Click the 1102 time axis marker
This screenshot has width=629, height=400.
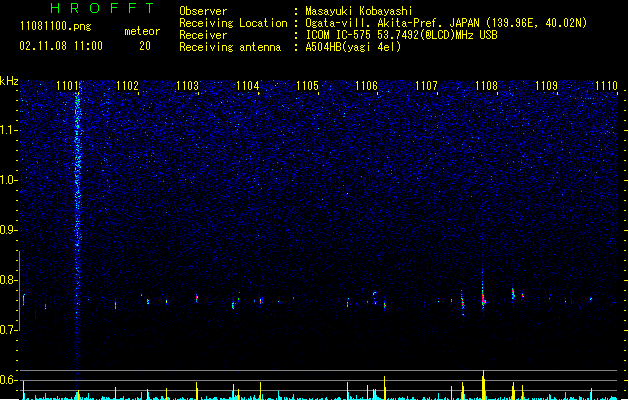(127, 86)
